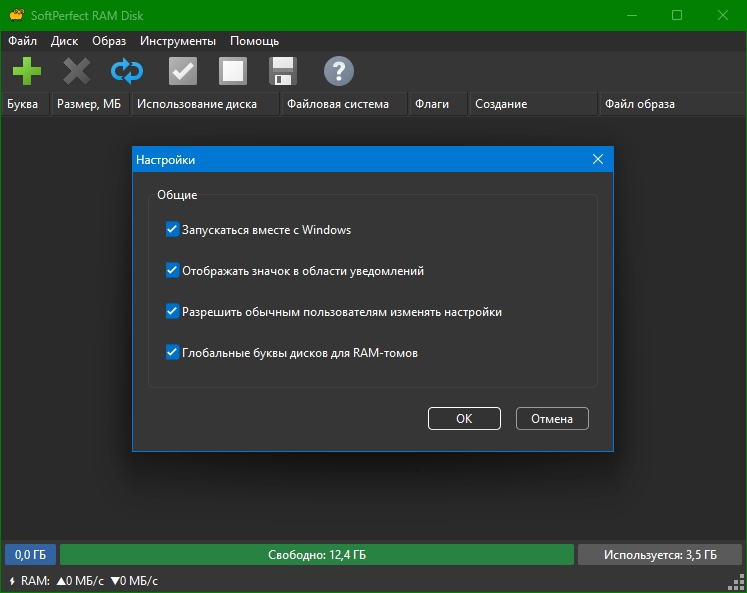This screenshot has width=747, height=593.
Task: Open the Помощь menu
Action: click(x=254, y=41)
